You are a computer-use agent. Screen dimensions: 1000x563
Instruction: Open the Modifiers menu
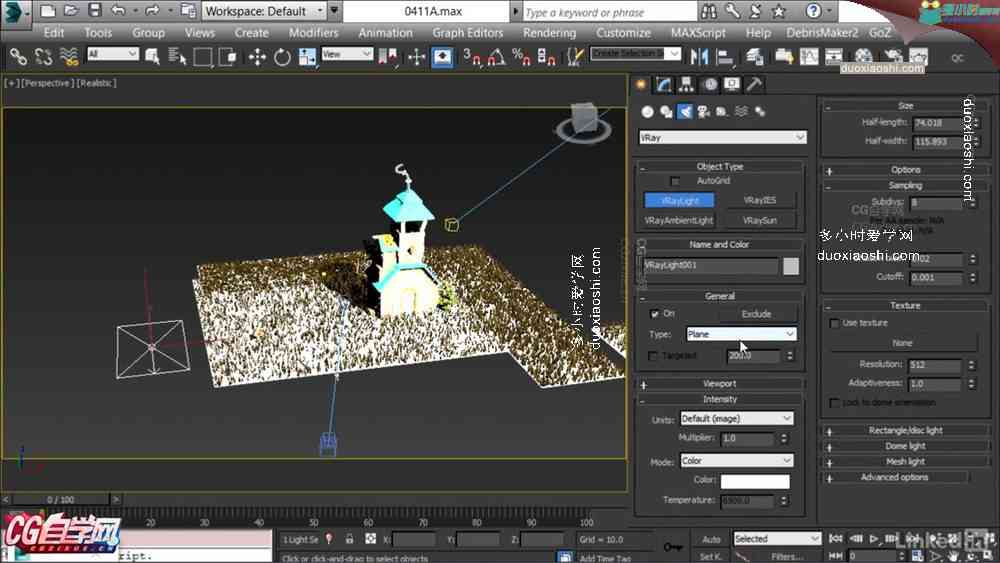(313, 33)
